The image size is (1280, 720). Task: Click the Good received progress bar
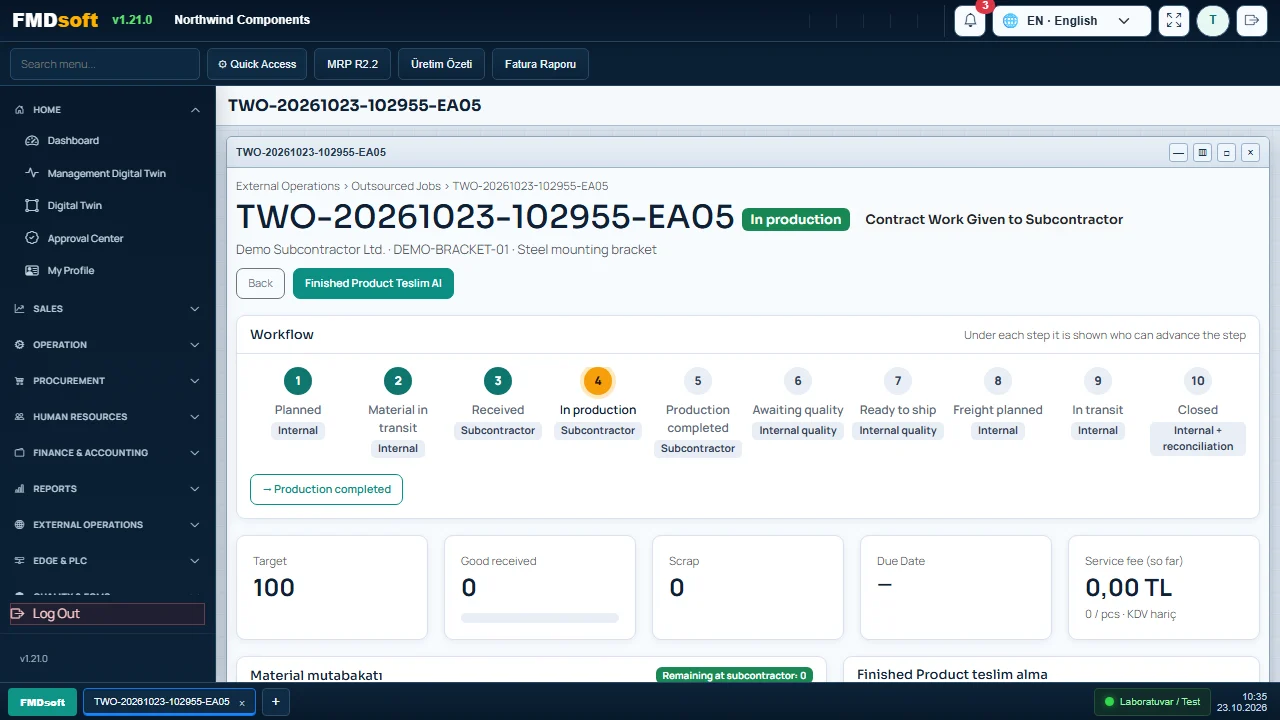pyautogui.click(x=540, y=618)
